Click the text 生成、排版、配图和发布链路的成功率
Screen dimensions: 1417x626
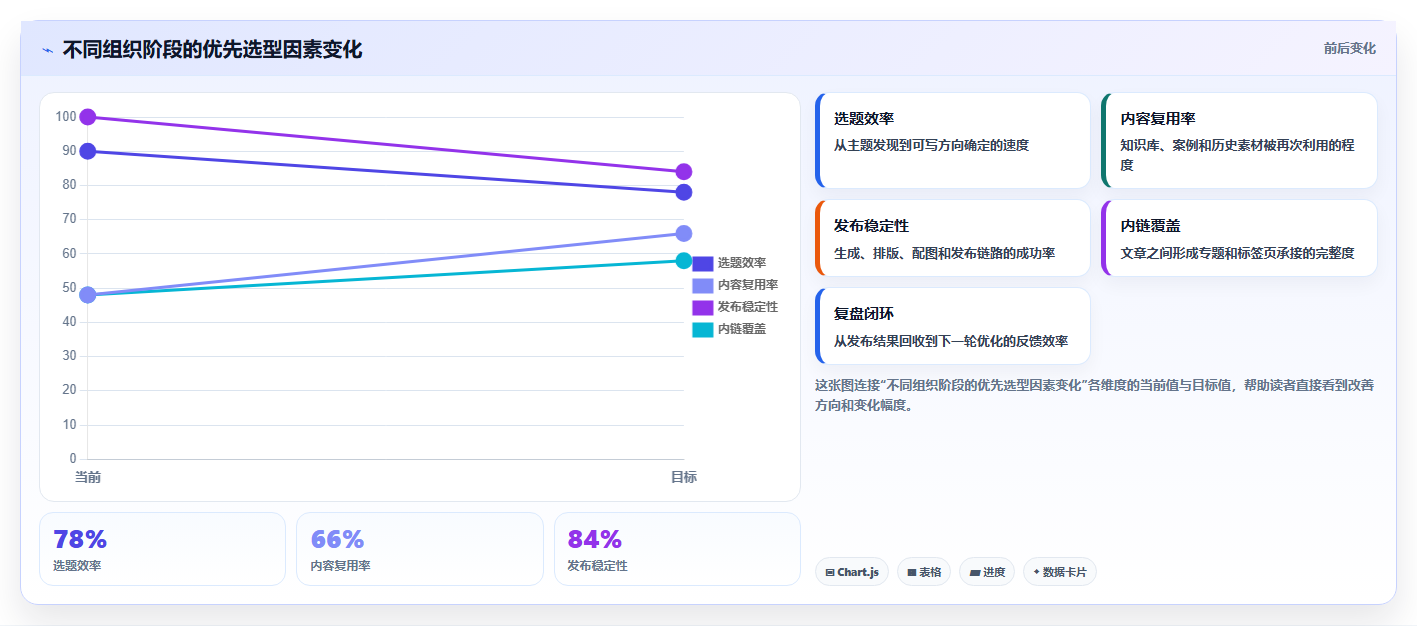tap(945, 253)
